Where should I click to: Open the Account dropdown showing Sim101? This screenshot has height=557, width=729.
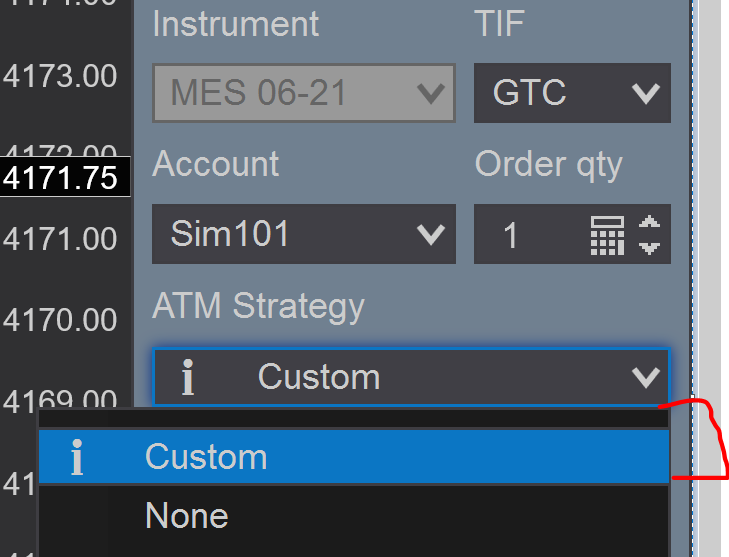[x=303, y=234]
